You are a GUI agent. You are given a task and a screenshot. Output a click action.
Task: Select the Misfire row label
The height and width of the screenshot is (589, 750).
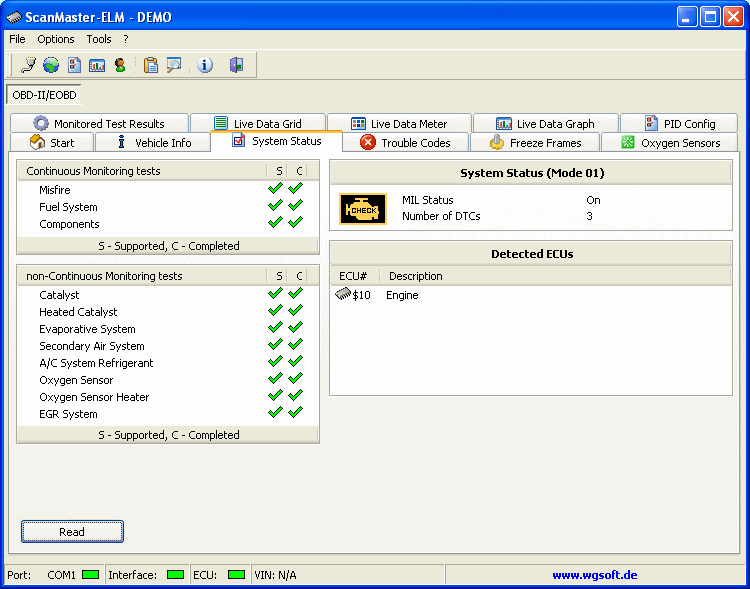[x=55, y=190]
